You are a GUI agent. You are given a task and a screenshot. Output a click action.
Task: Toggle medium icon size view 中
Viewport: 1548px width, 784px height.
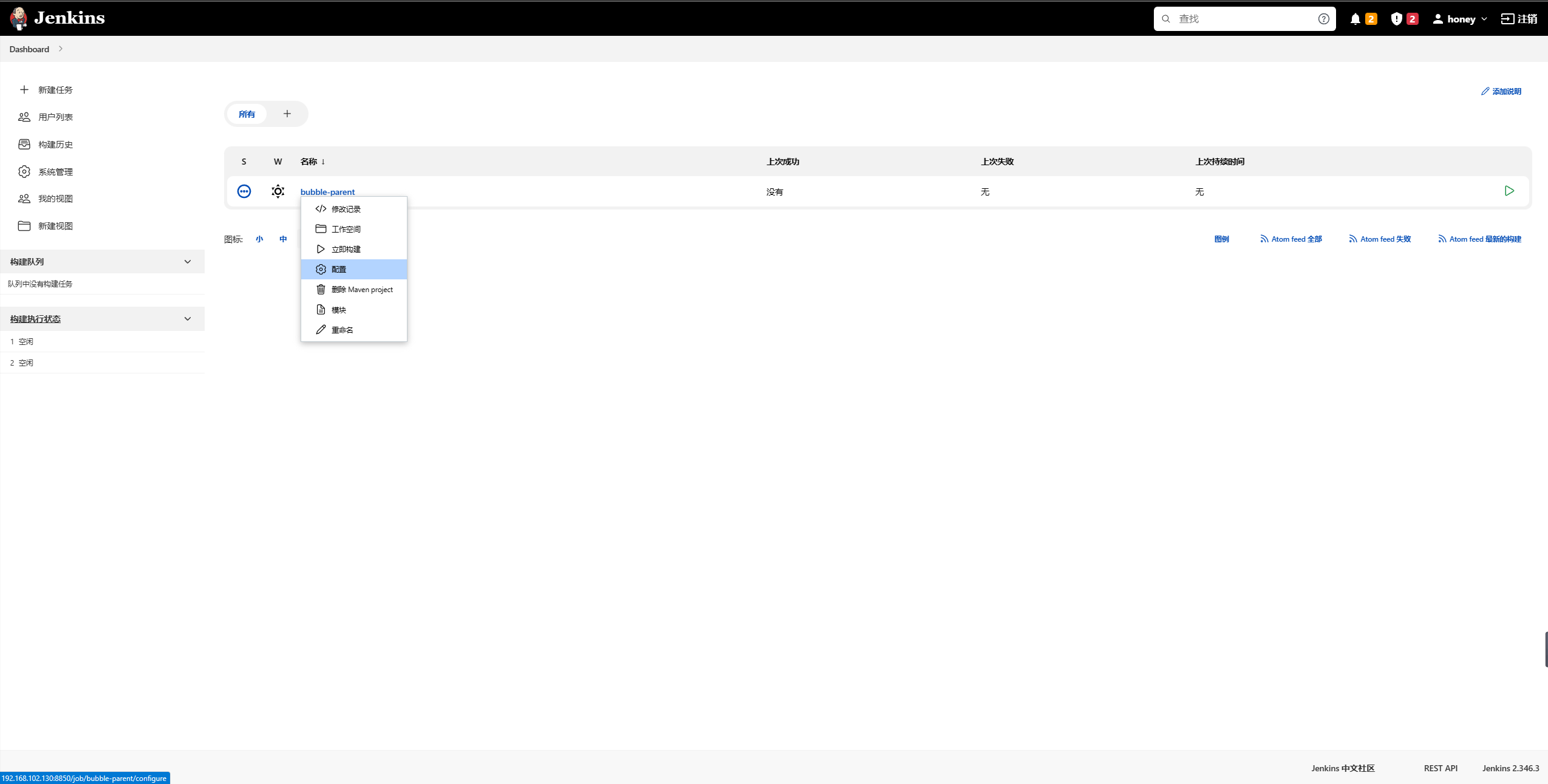click(x=282, y=238)
